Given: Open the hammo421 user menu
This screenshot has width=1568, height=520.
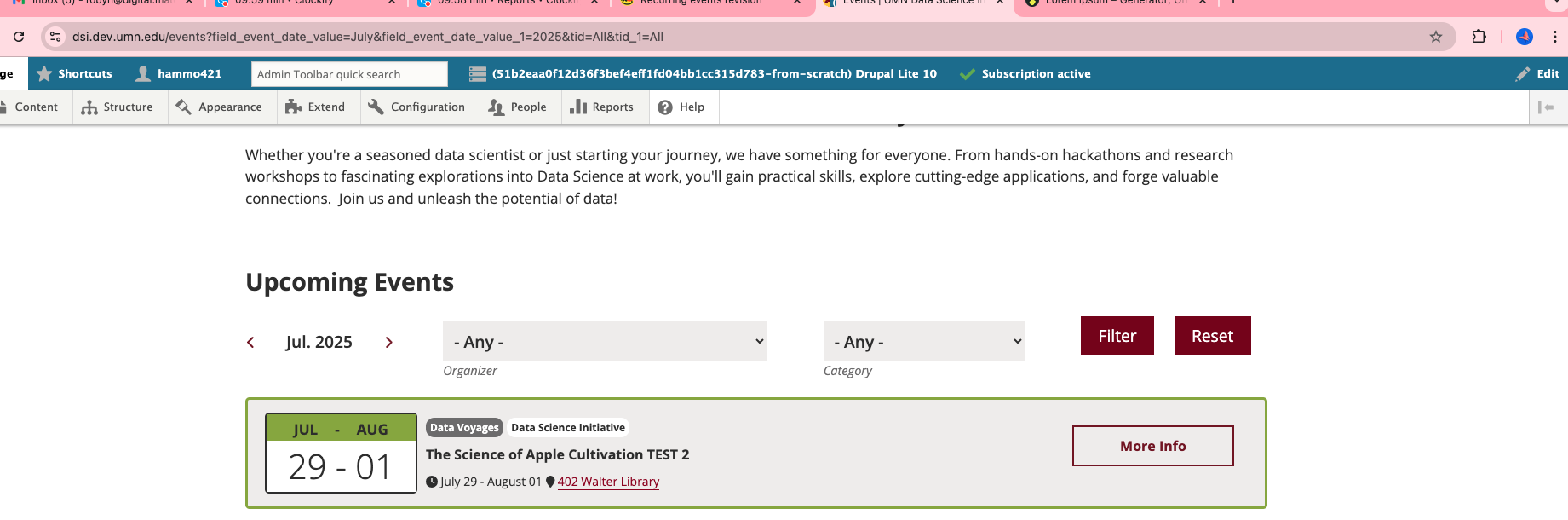Looking at the screenshot, I should (x=179, y=74).
